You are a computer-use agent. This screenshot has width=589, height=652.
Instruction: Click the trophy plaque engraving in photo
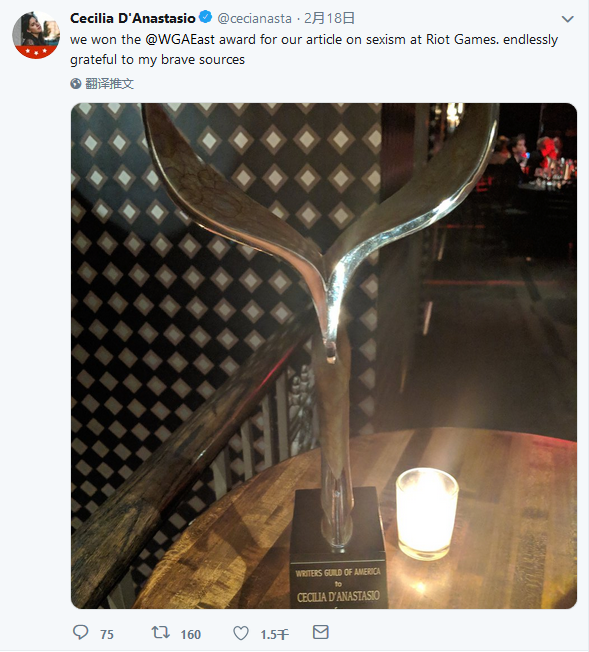(338, 586)
